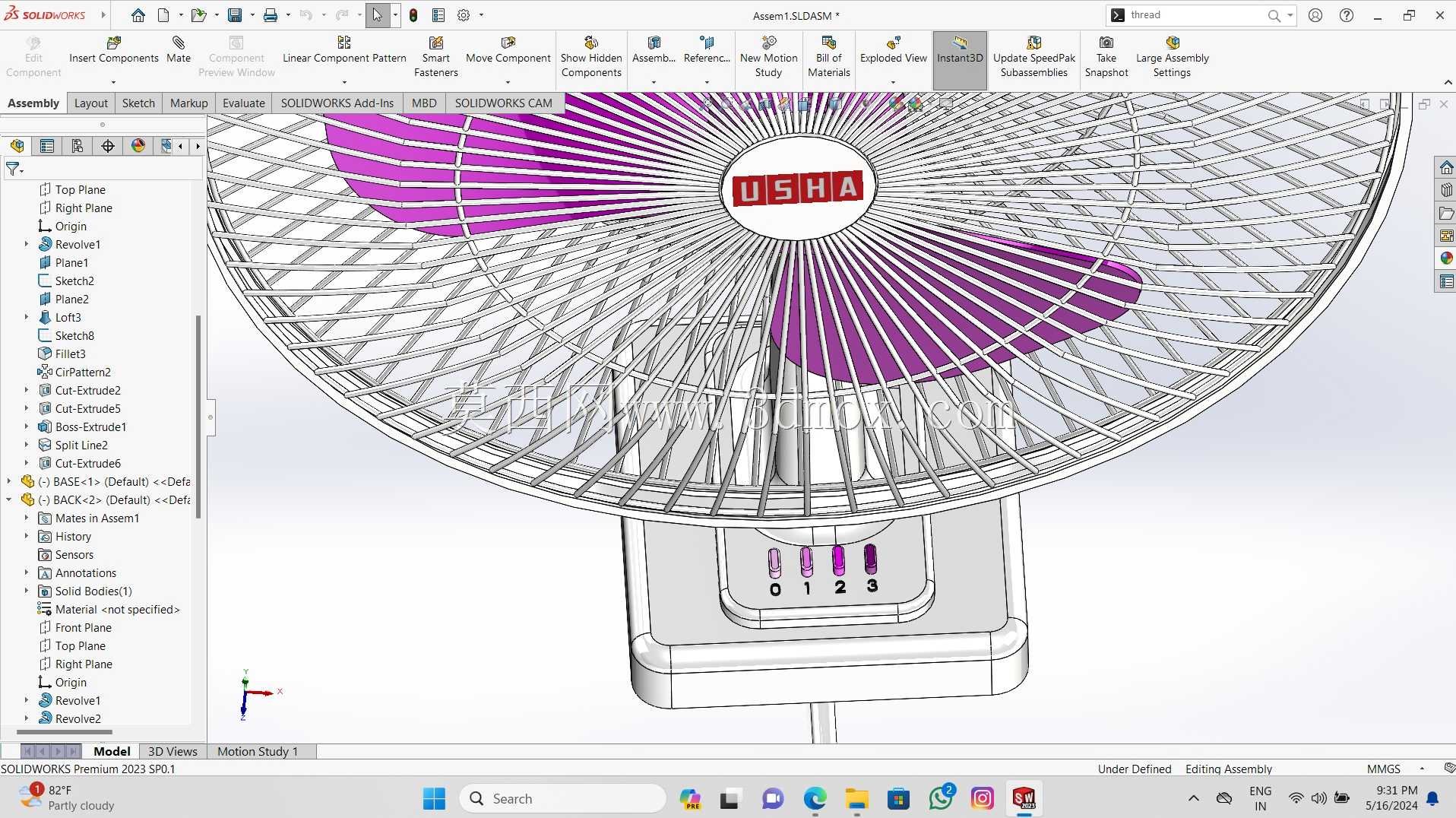
Task: Click Linear Component Pattern
Action: pyautogui.click(x=344, y=51)
